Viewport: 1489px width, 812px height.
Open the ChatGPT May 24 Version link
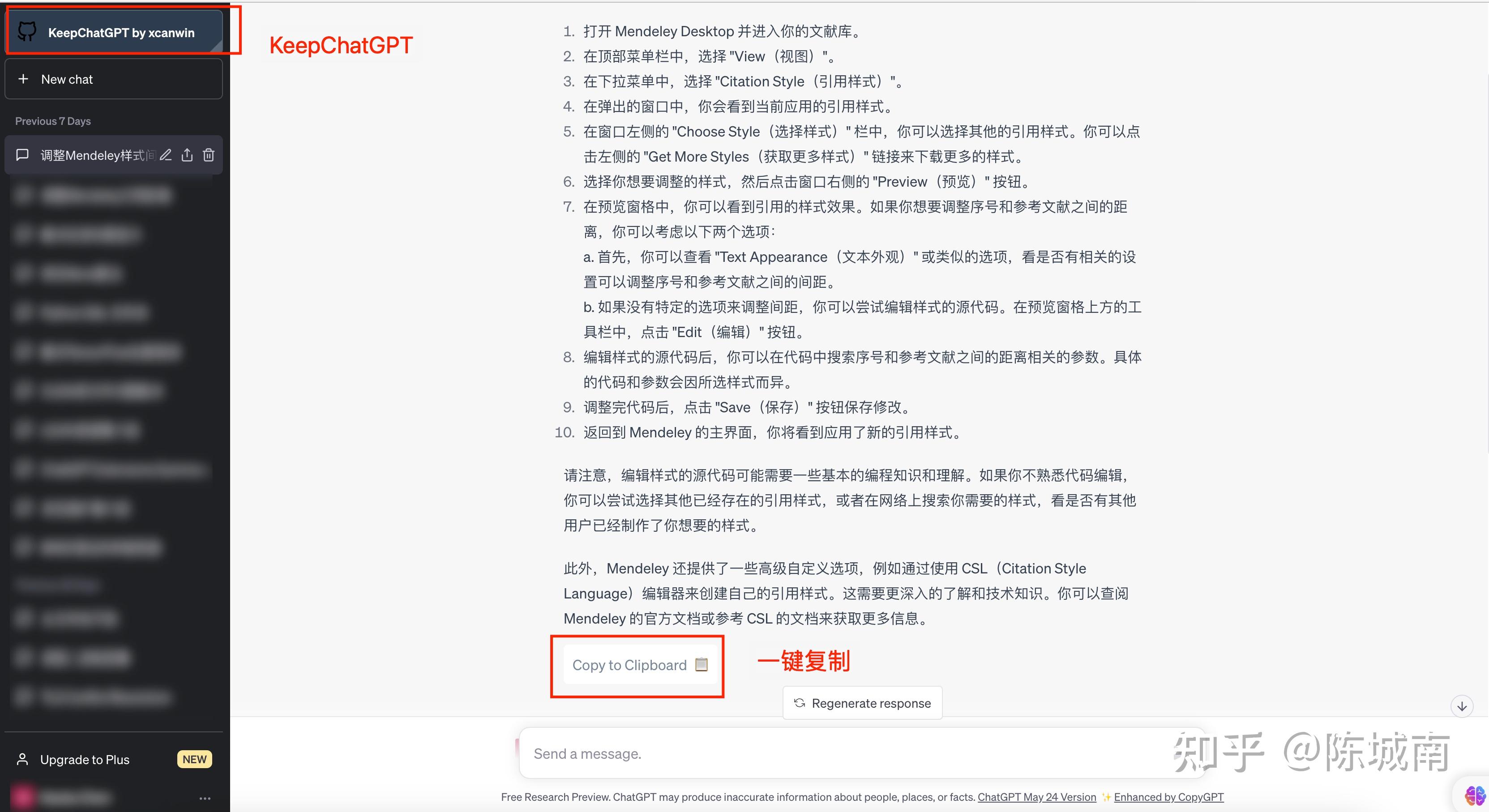click(1036, 797)
